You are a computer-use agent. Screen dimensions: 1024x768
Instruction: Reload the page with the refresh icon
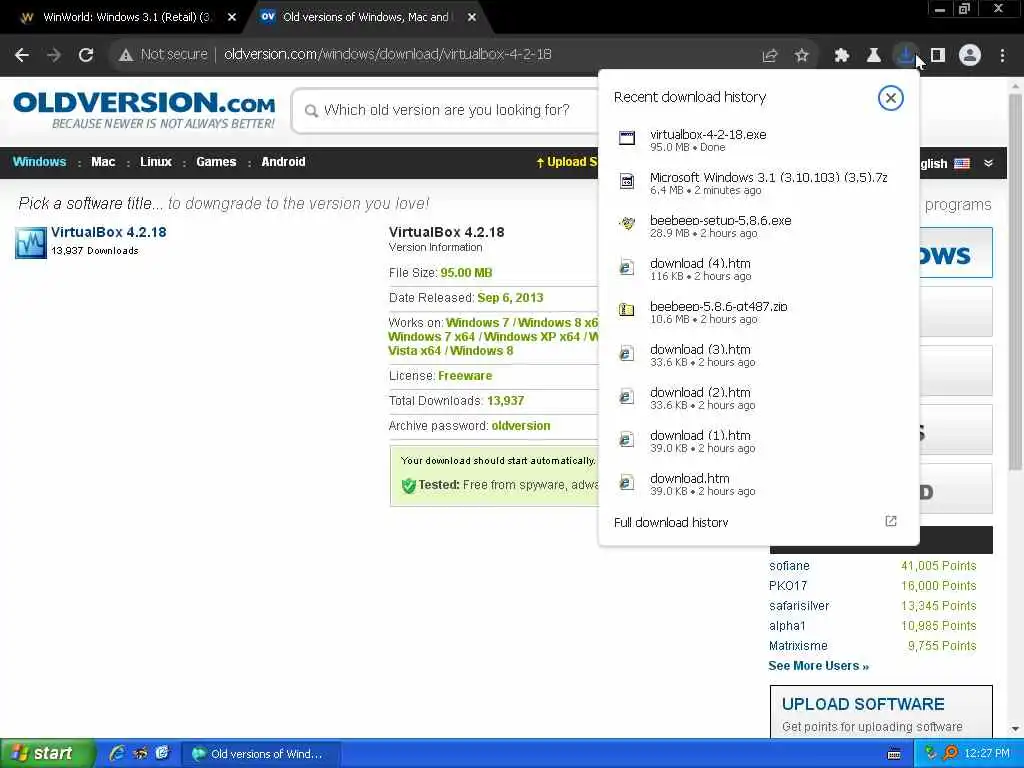tap(86, 55)
